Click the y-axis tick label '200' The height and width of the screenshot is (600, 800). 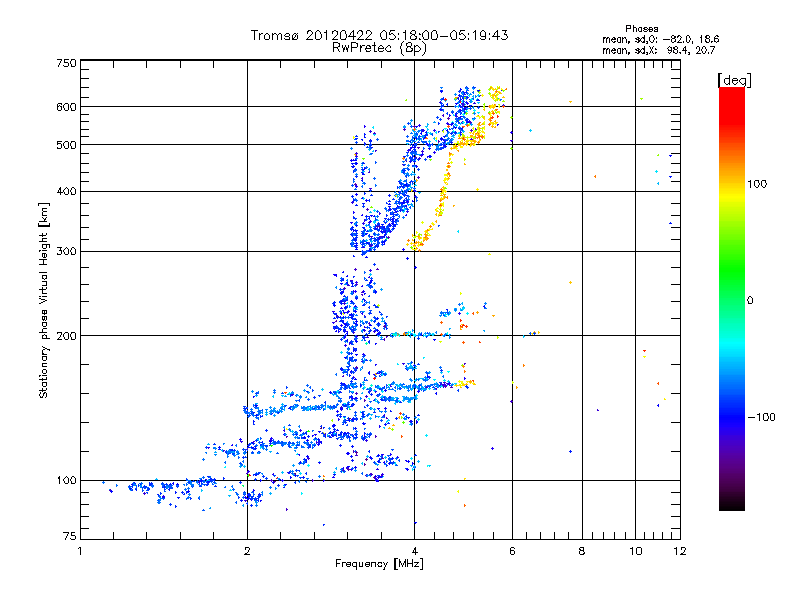(x=66, y=336)
